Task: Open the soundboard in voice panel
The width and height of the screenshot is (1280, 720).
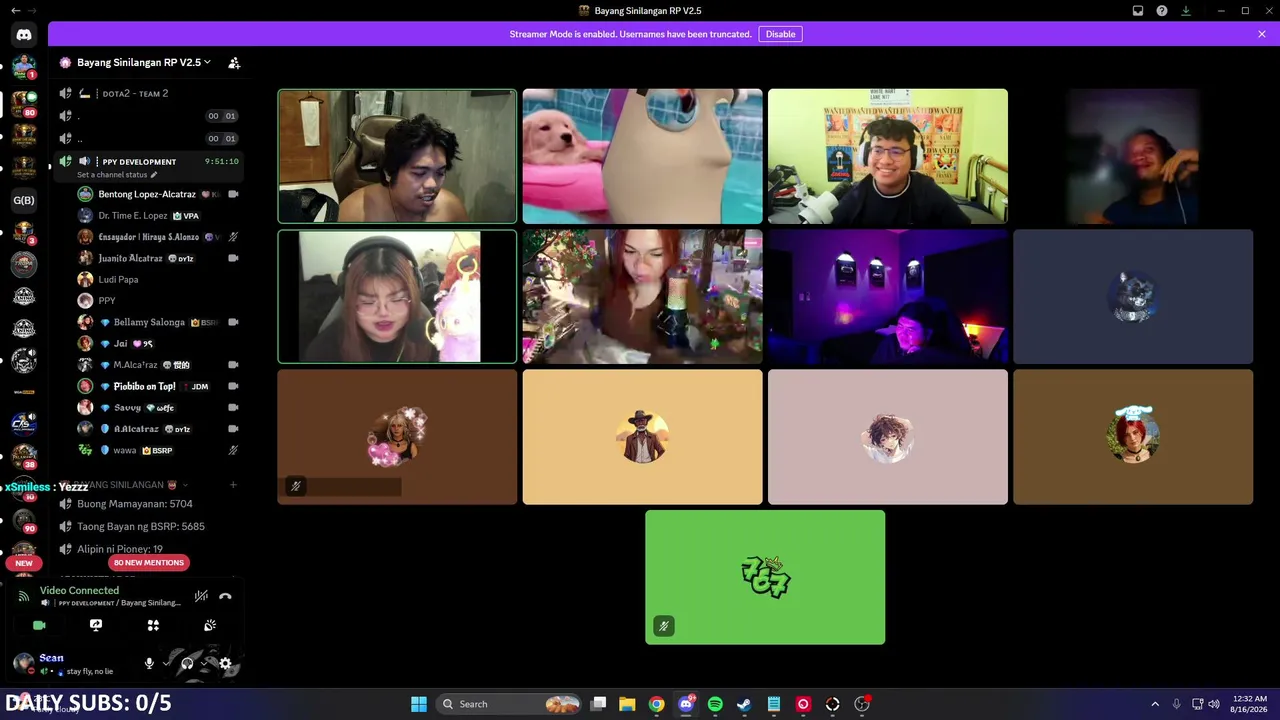Action: (210, 625)
